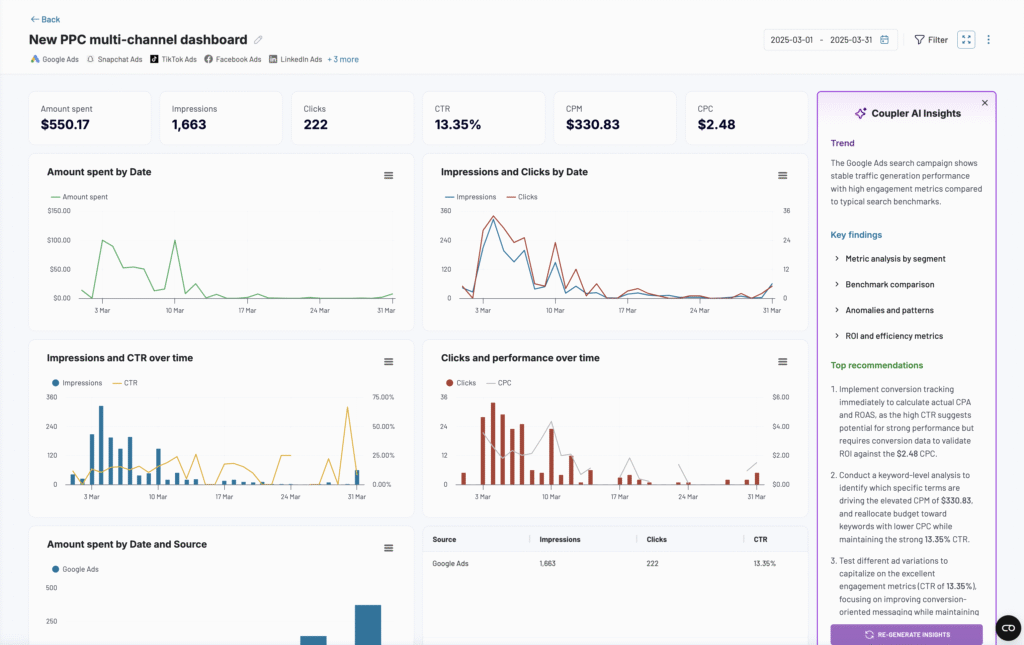Click Google Ads row in source table
The height and width of the screenshot is (645, 1024).
point(615,563)
